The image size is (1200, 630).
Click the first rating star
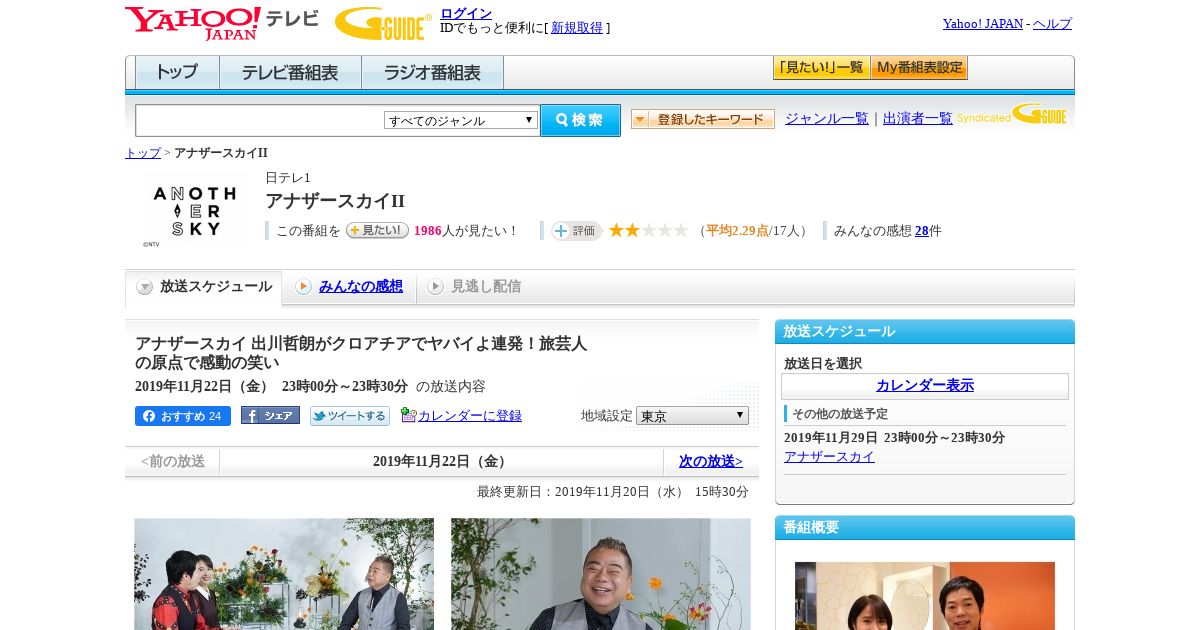(x=617, y=230)
